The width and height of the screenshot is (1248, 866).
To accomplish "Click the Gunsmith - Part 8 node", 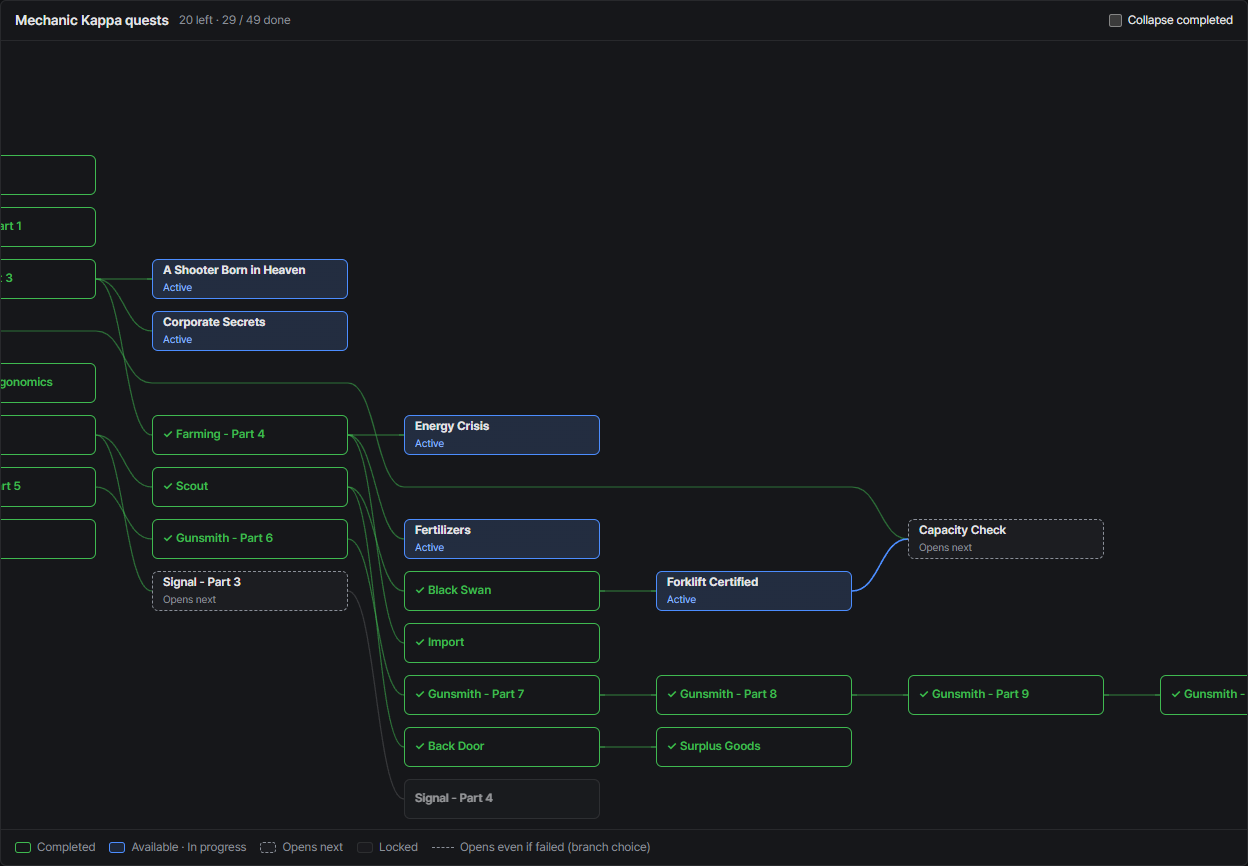I will 754,695.
